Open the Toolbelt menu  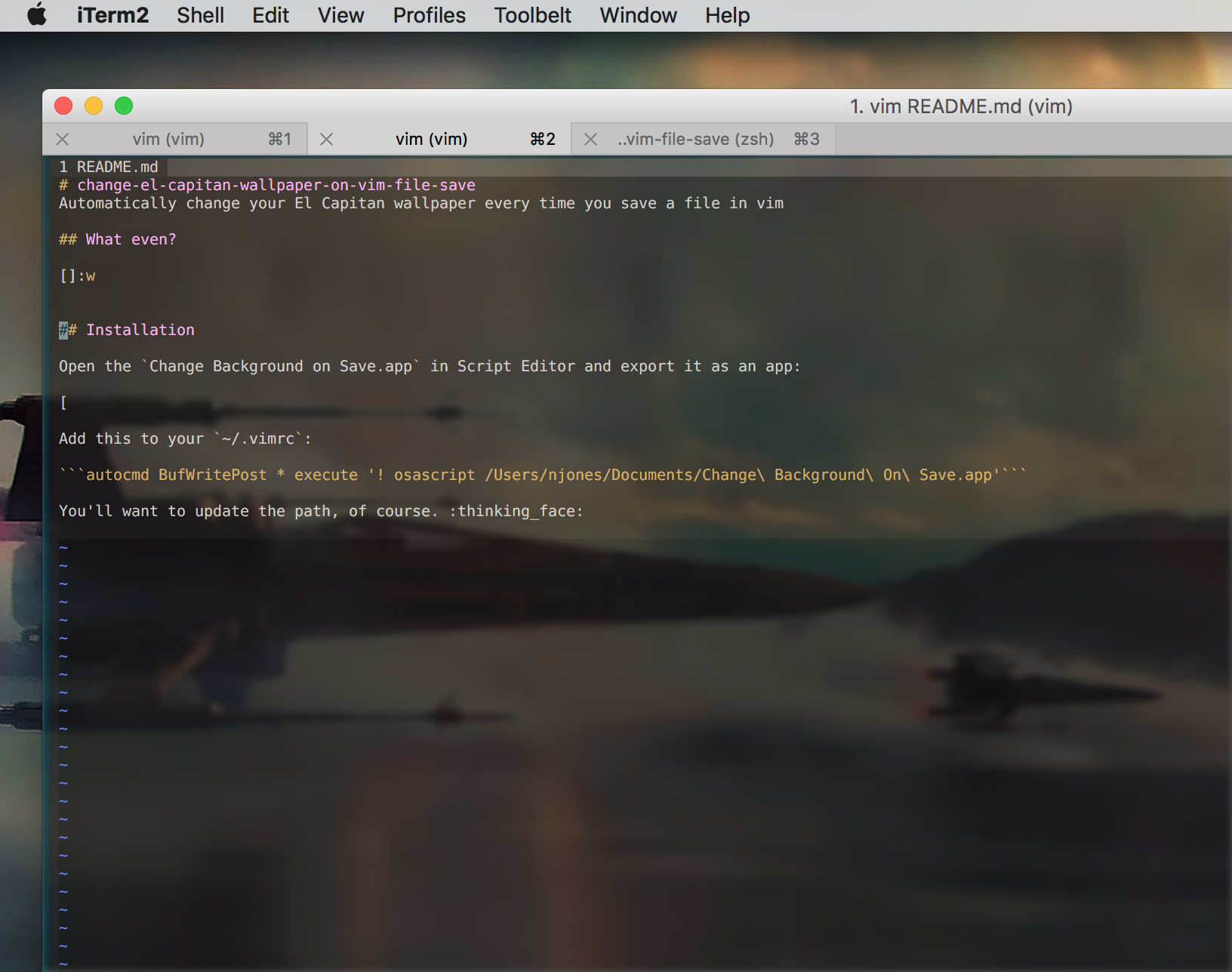click(532, 15)
